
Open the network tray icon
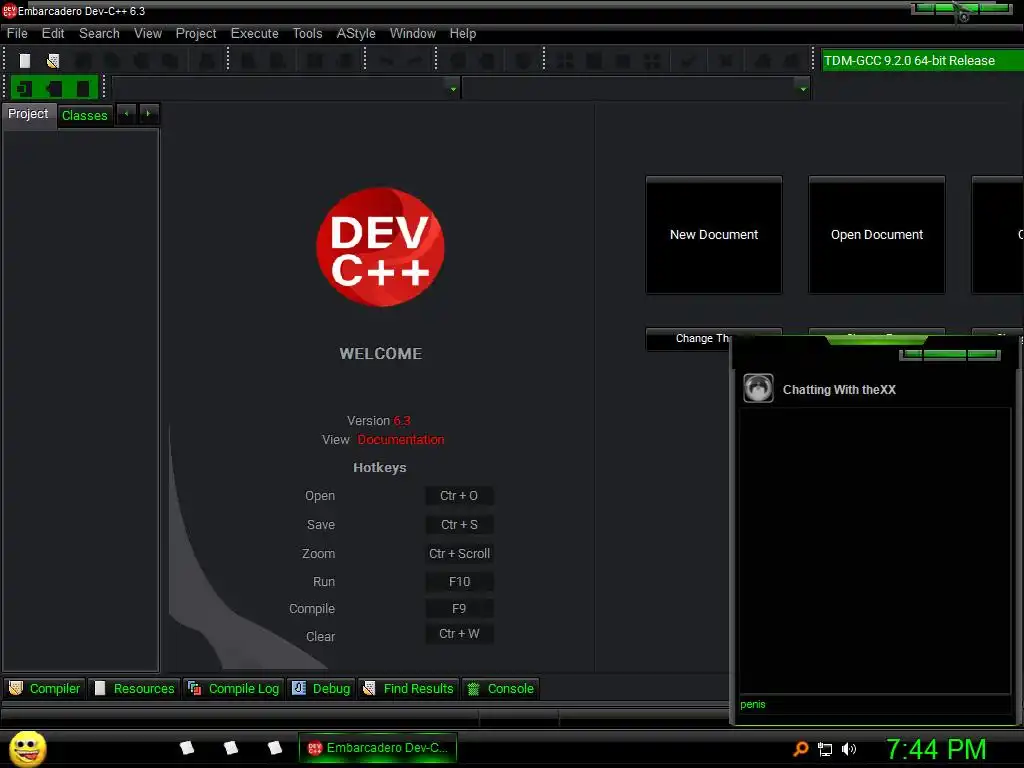(x=825, y=750)
